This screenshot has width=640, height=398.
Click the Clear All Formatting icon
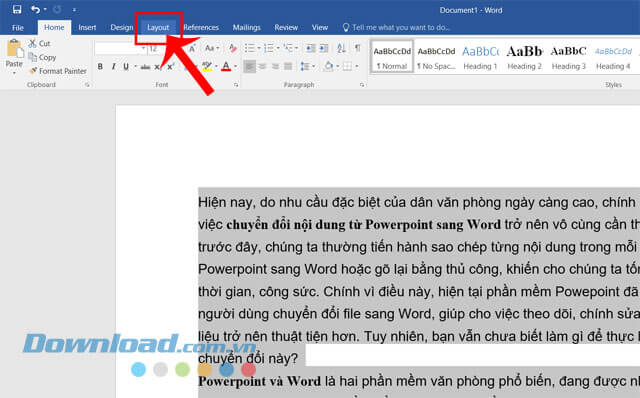[x=233, y=48]
